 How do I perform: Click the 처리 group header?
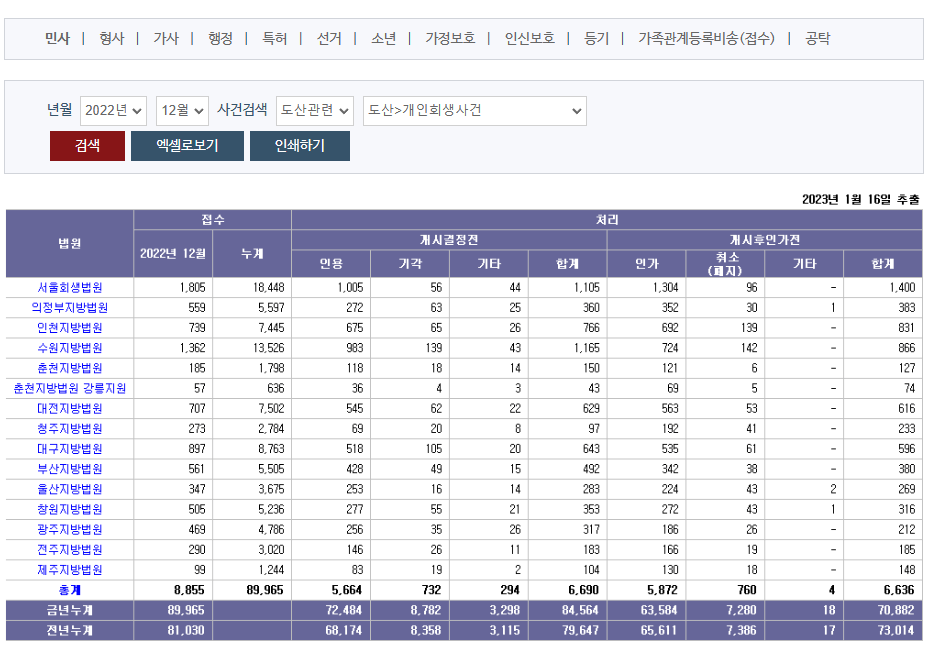[607, 220]
